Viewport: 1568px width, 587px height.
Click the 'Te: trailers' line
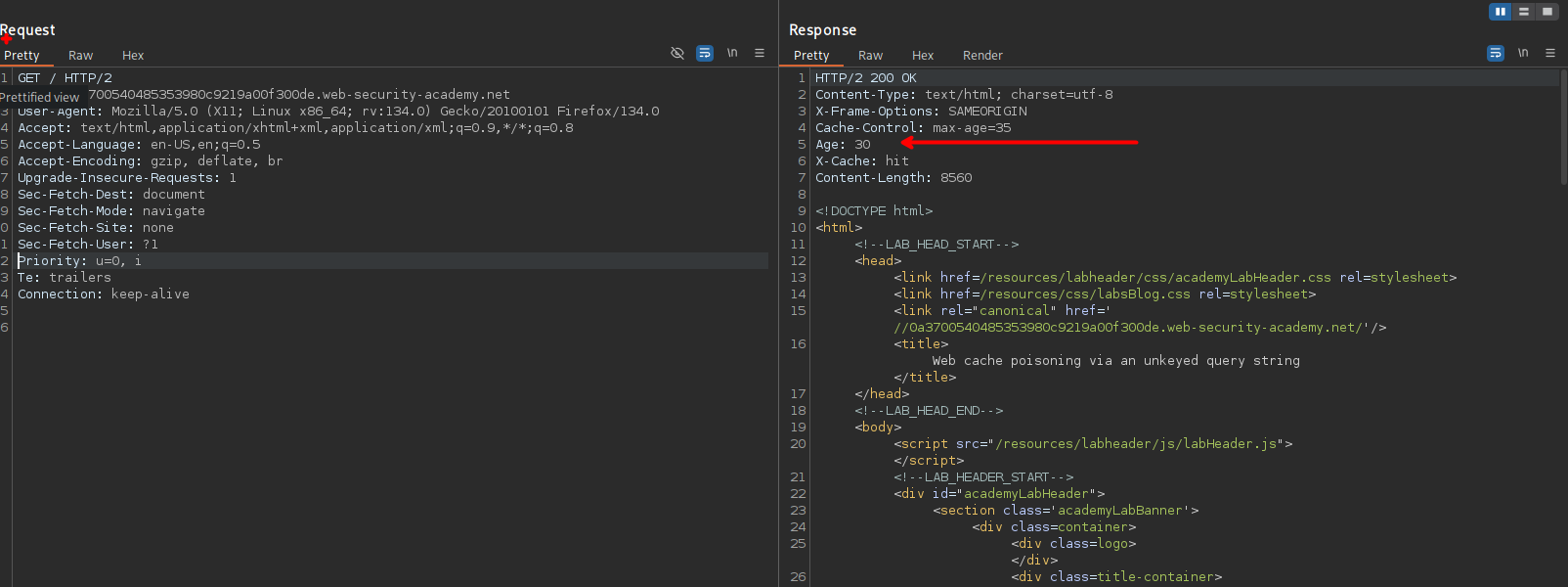(x=65, y=277)
